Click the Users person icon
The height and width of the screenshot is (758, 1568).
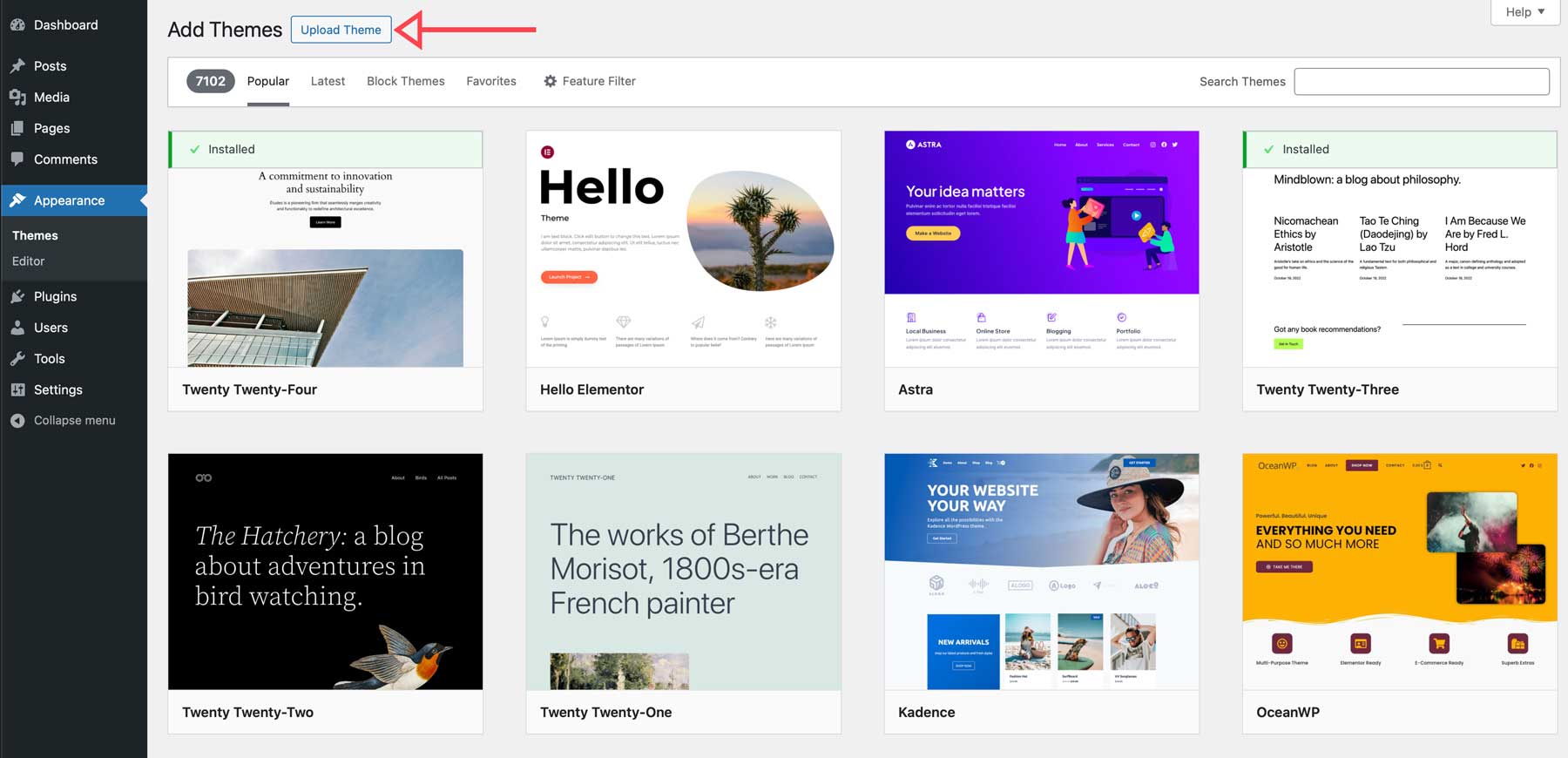[x=17, y=328]
